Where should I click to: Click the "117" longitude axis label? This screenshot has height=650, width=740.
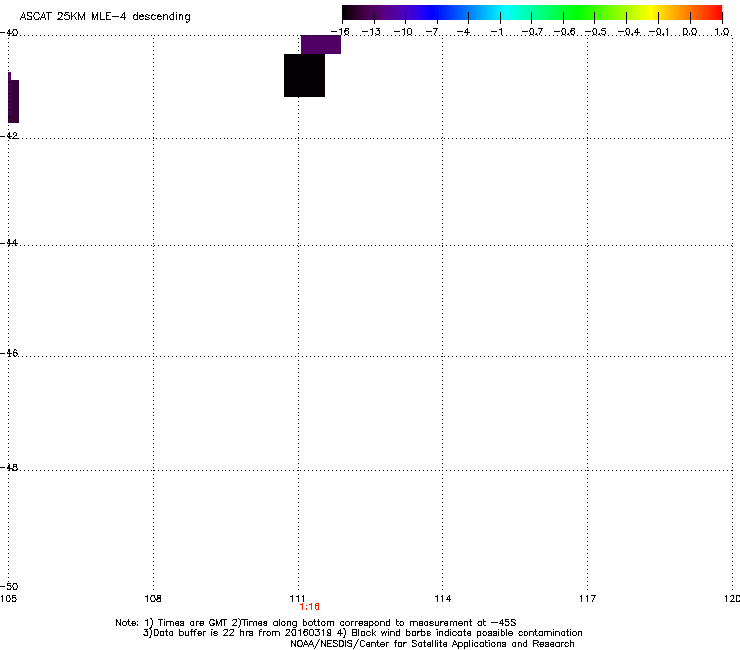click(588, 599)
